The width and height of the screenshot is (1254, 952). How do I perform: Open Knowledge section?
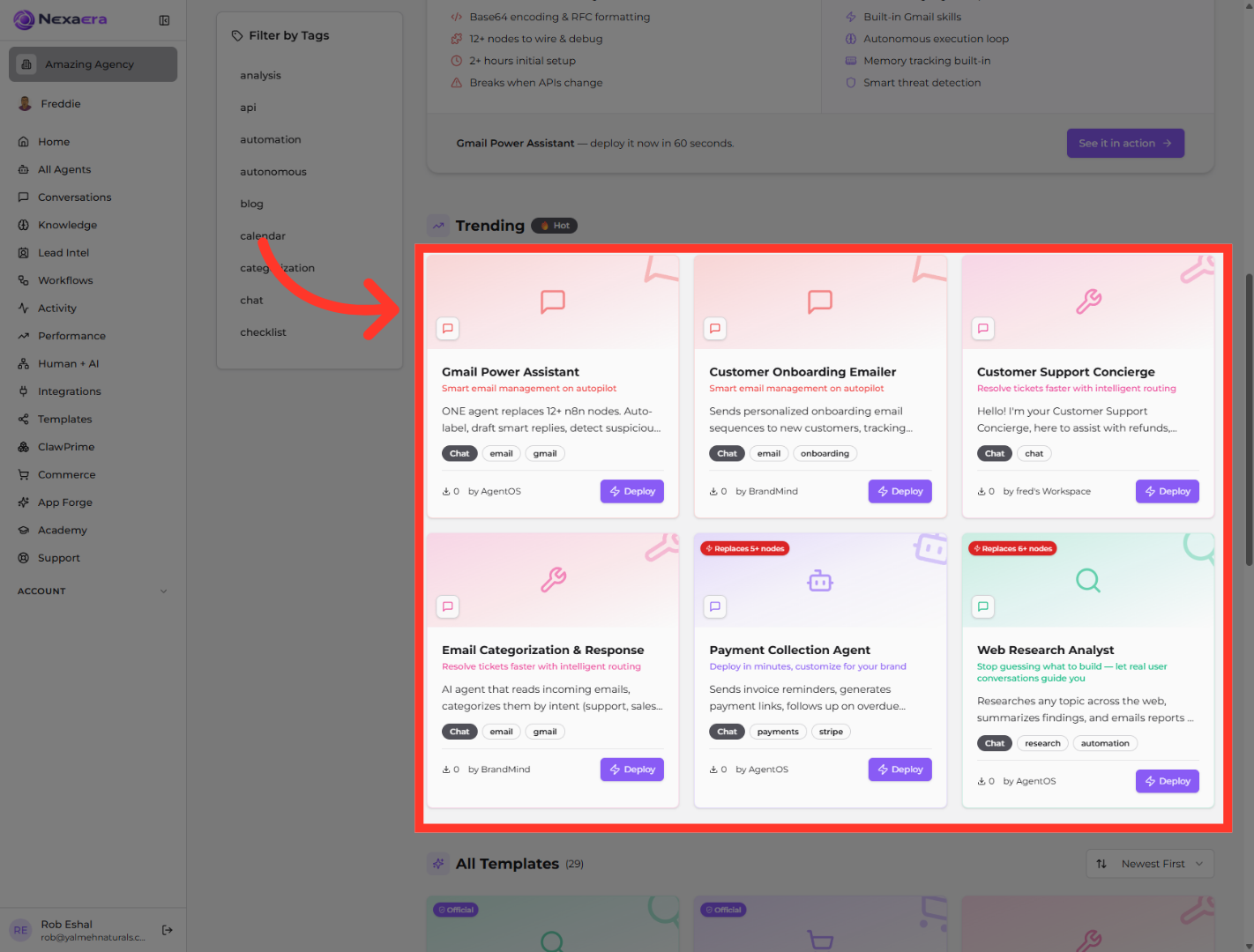(67, 225)
